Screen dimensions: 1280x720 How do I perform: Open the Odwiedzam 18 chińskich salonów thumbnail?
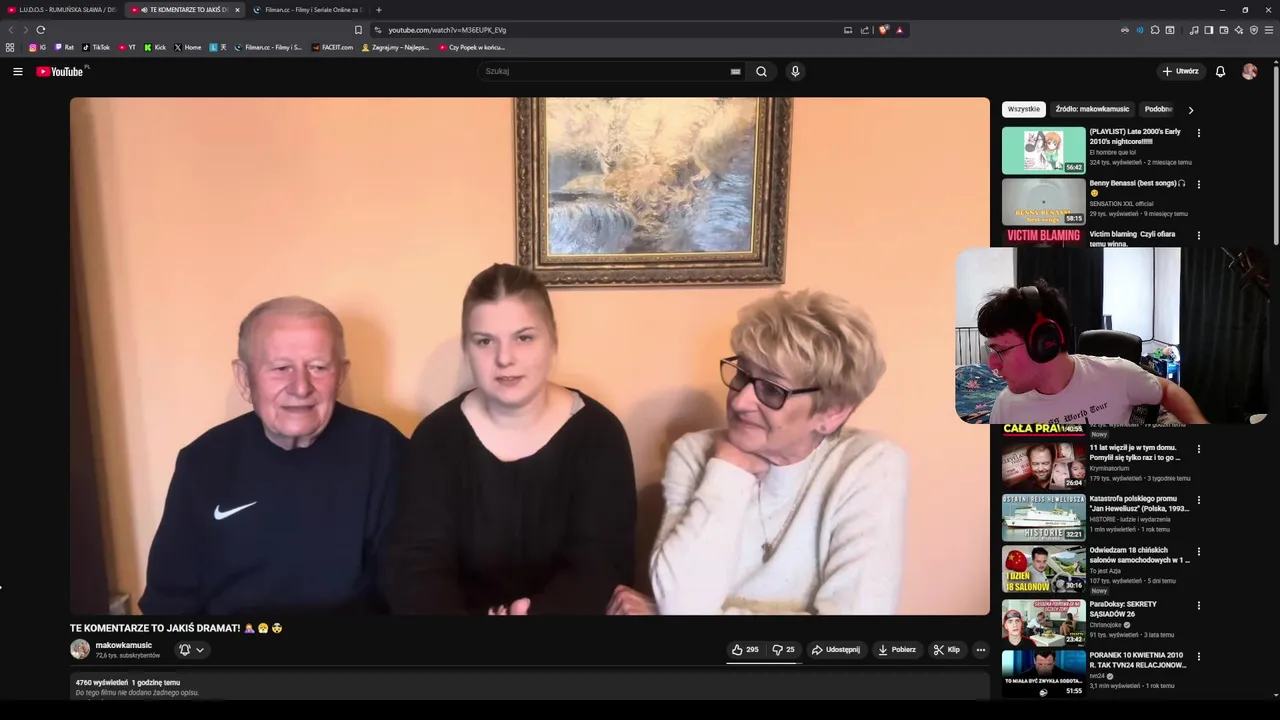click(x=1043, y=569)
